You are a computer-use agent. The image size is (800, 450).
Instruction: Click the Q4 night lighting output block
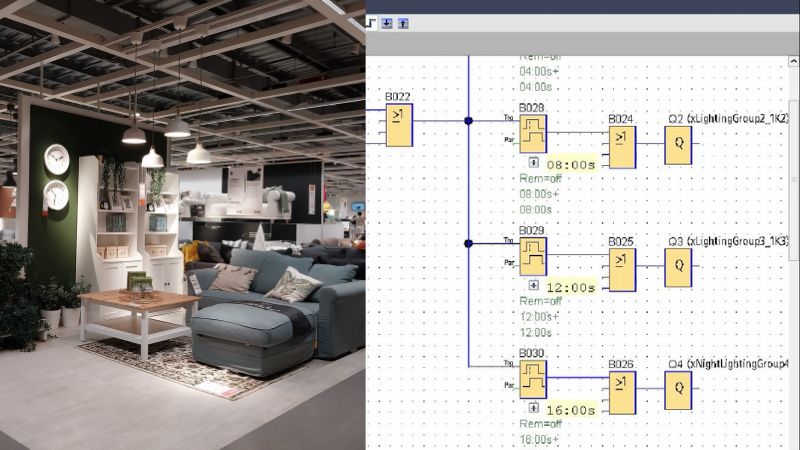678,390
